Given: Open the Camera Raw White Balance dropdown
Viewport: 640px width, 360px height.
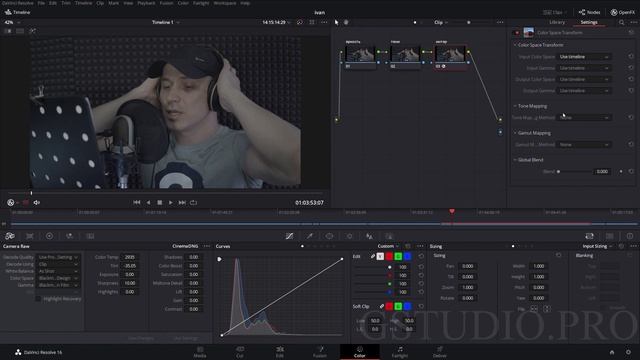Looking at the screenshot, I should pos(58,271).
